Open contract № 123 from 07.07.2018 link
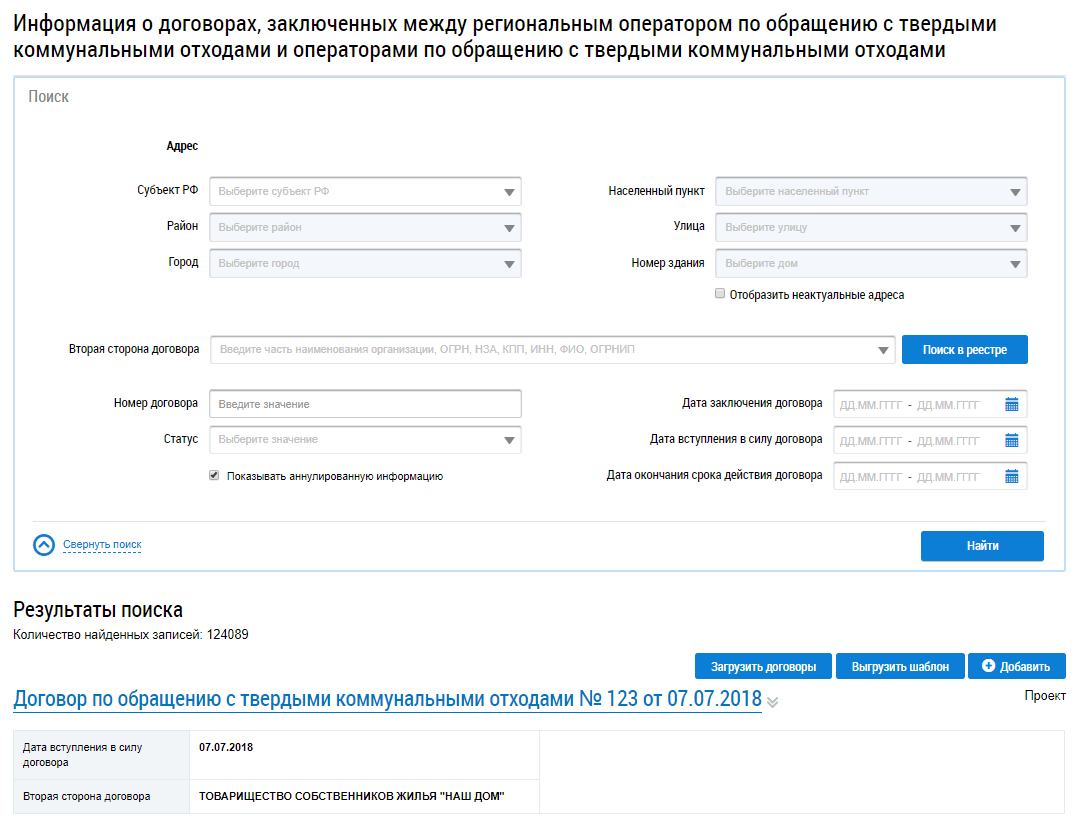 coord(387,698)
